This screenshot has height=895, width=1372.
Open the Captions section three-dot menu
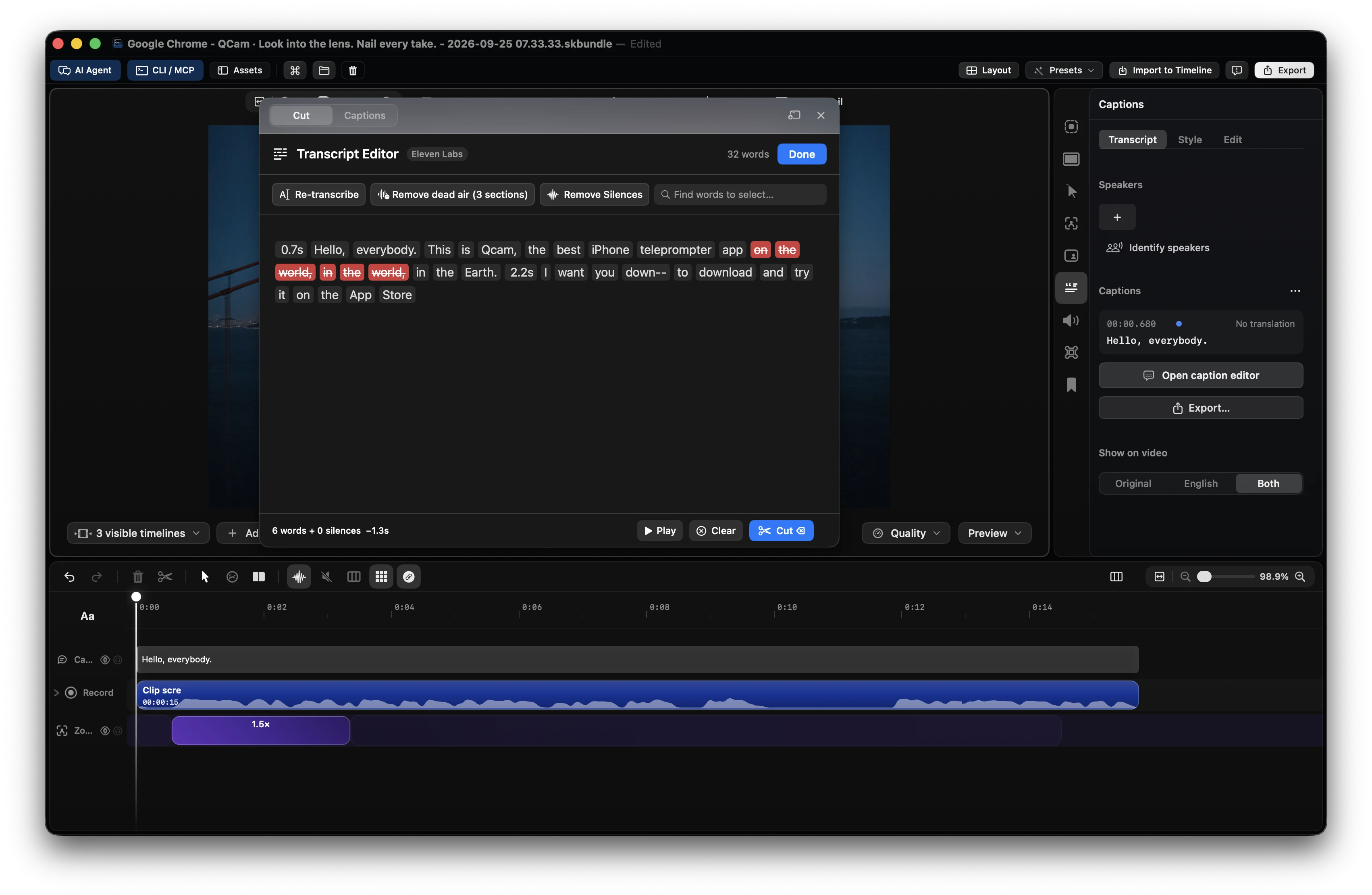[1295, 291]
